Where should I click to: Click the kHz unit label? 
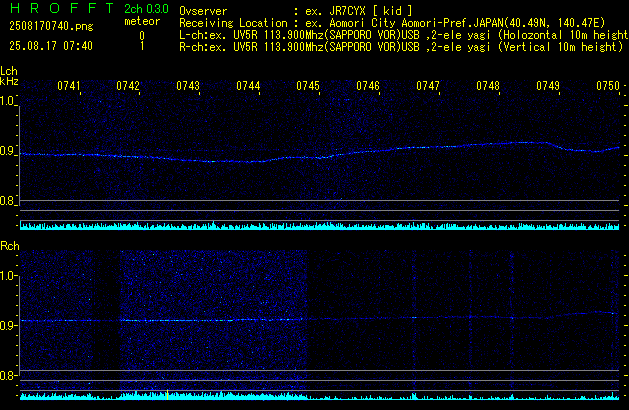(x=9, y=81)
